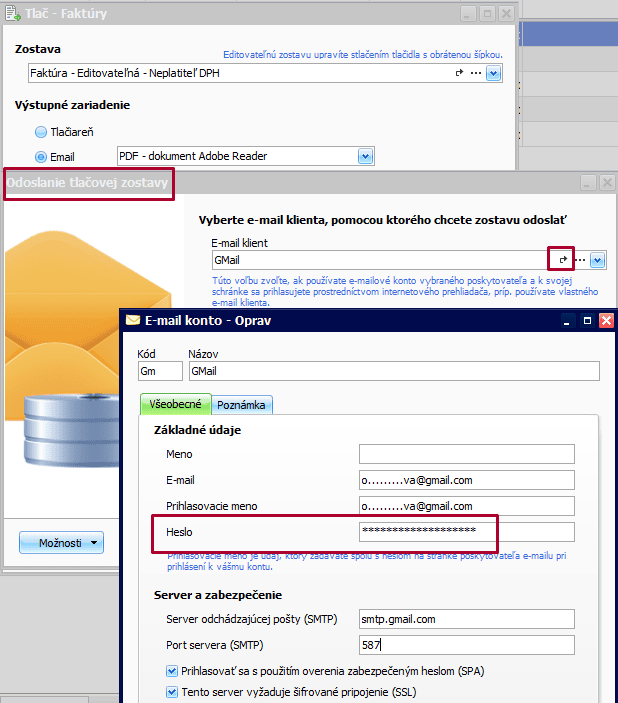Expand the E-mail klient dropdown arrow
This screenshot has width=618, height=703.
[x=598, y=259]
